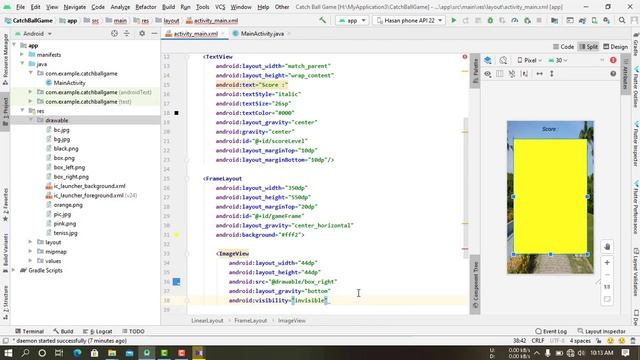Click the Search Everywhere magnifier icon
640x360 pixels.
click(x=622, y=20)
